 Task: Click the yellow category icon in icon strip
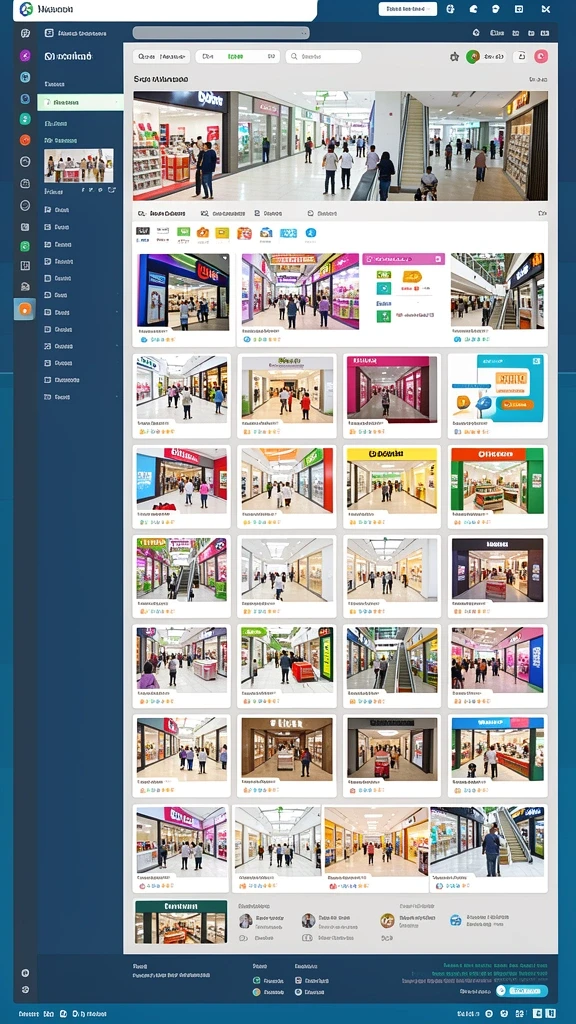point(222,232)
